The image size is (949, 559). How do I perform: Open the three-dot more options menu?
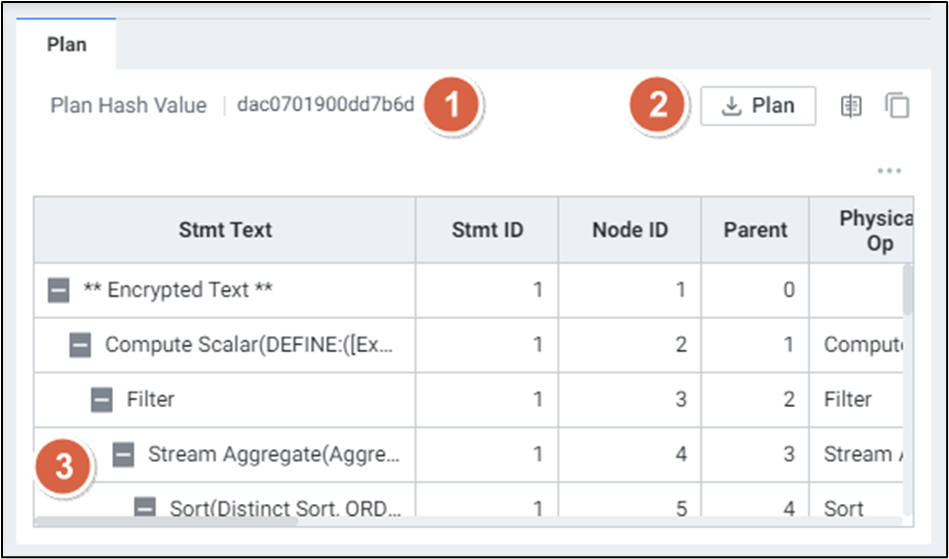click(889, 171)
